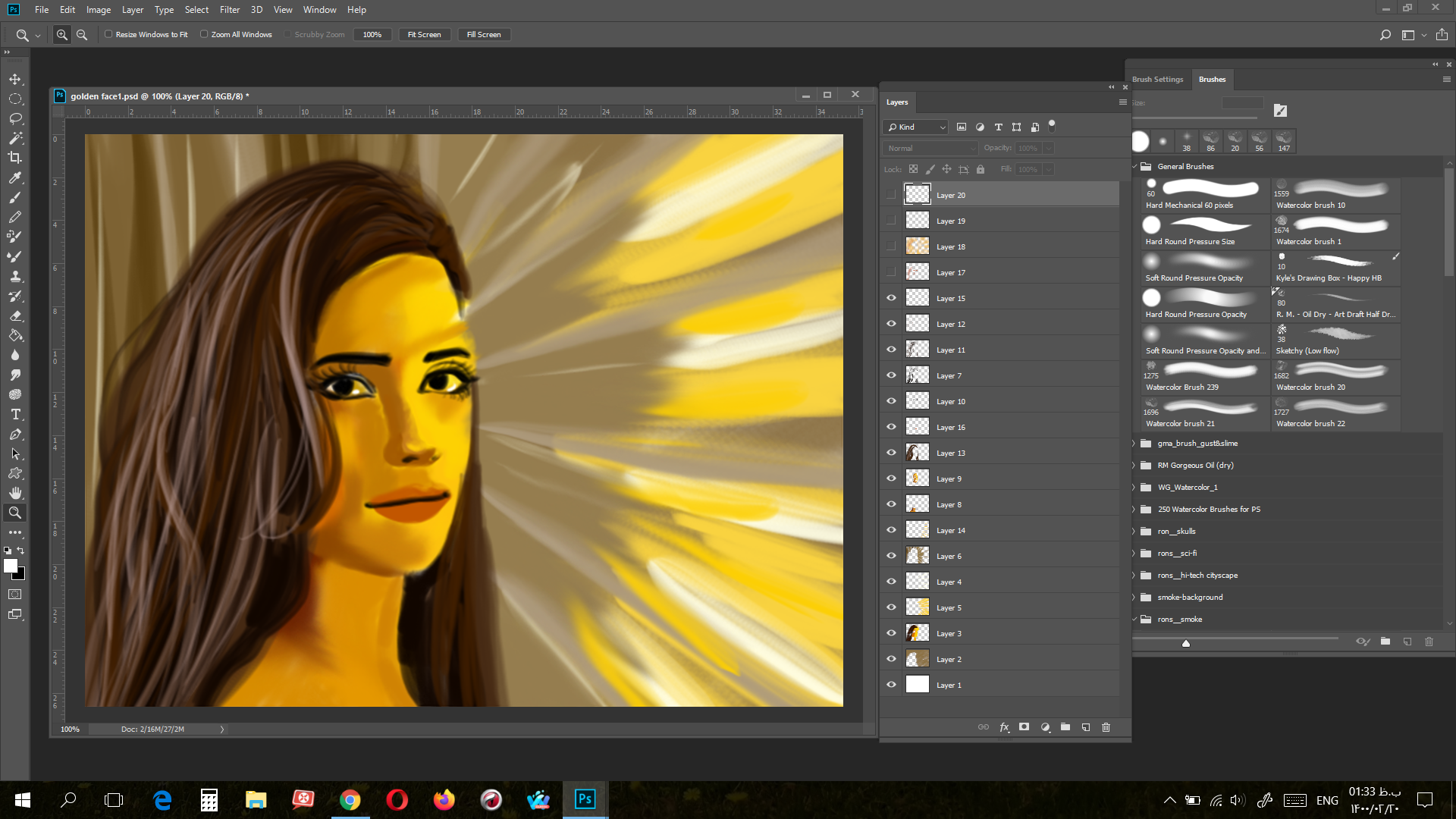Select the Eyedropper tool

[15, 177]
